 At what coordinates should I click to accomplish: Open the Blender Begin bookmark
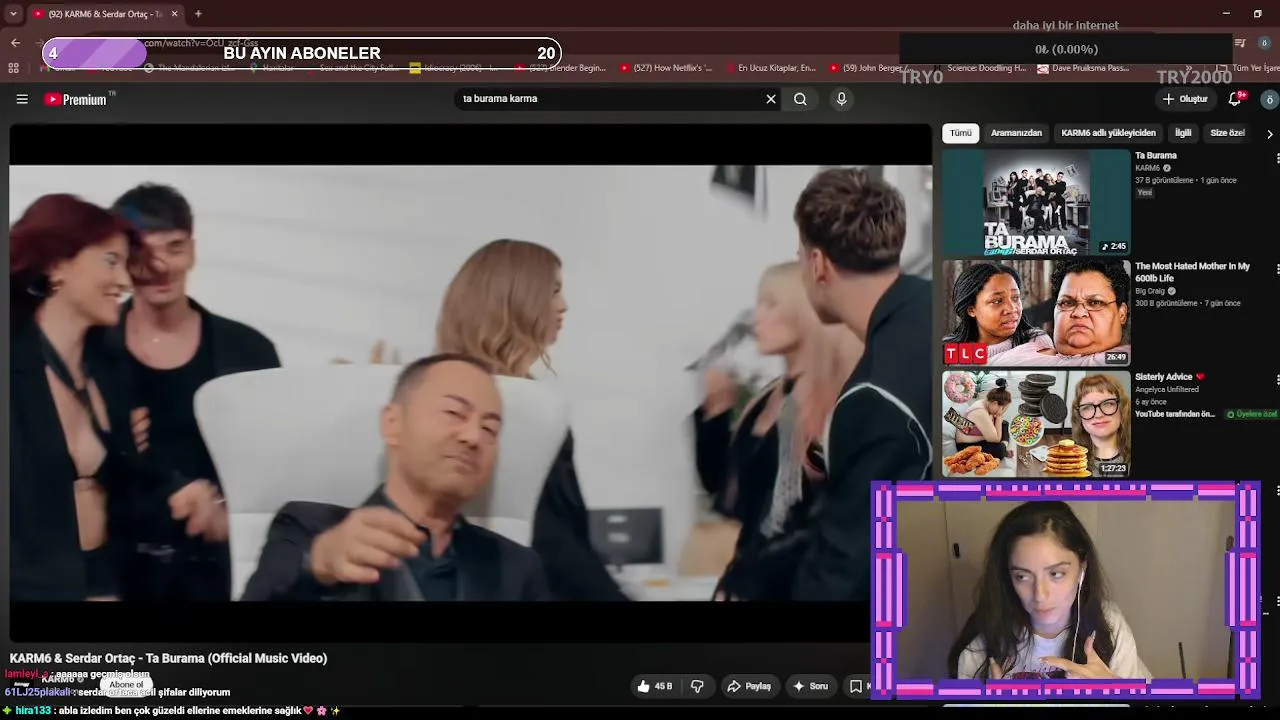pos(561,68)
